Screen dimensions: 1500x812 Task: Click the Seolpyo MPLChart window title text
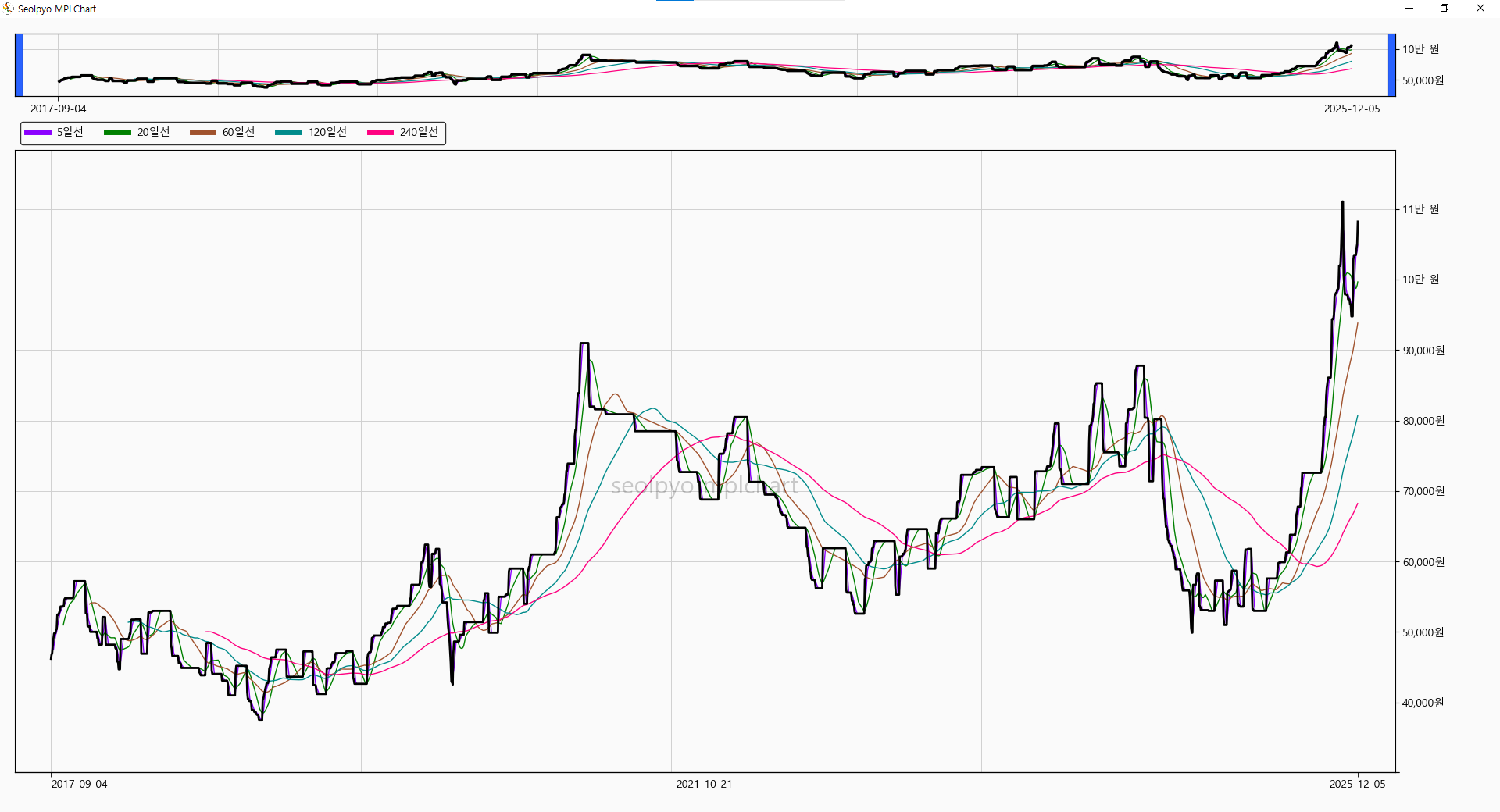[x=57, y=9]
